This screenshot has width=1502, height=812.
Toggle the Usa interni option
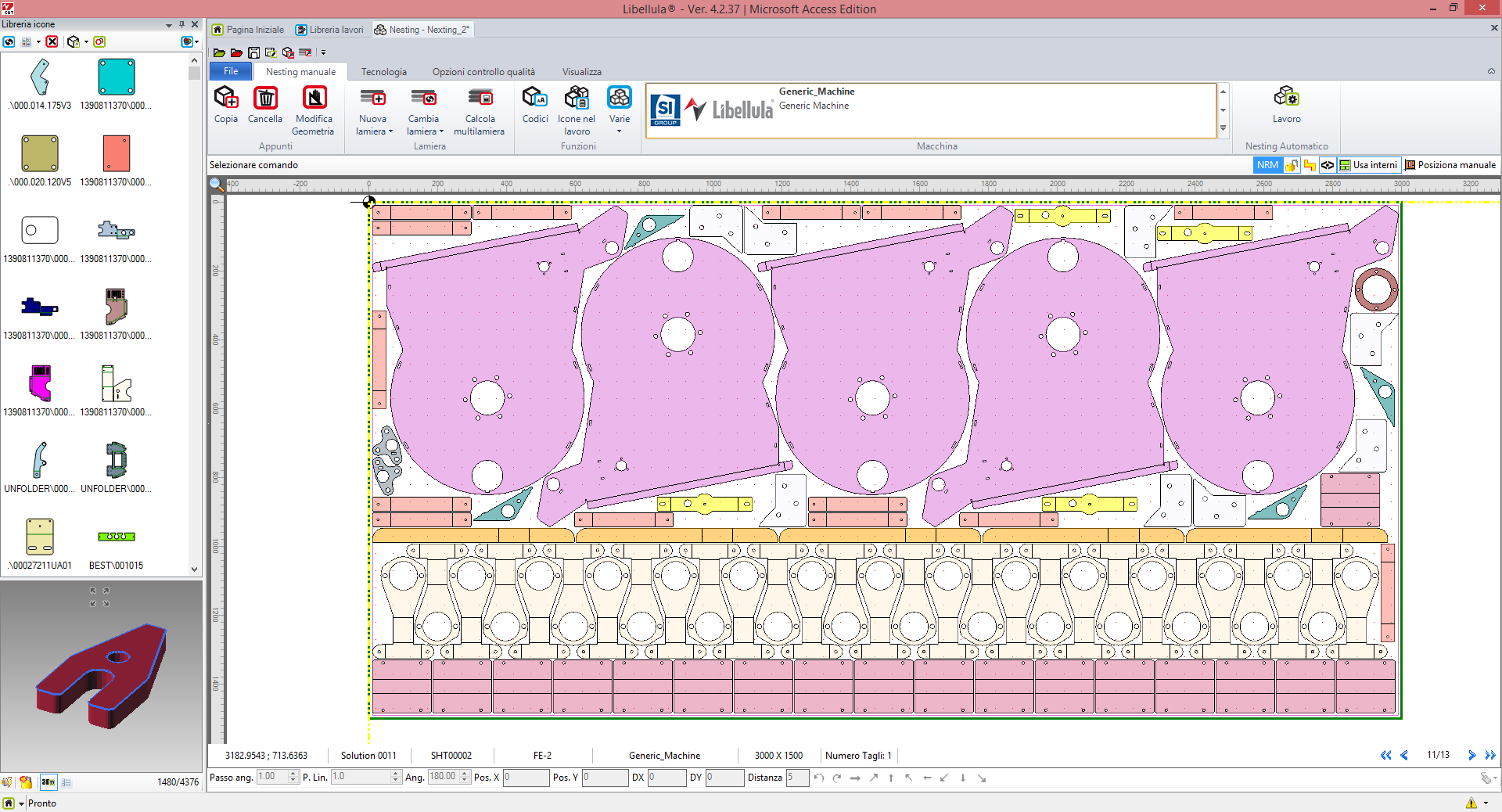coord(1368,165)
